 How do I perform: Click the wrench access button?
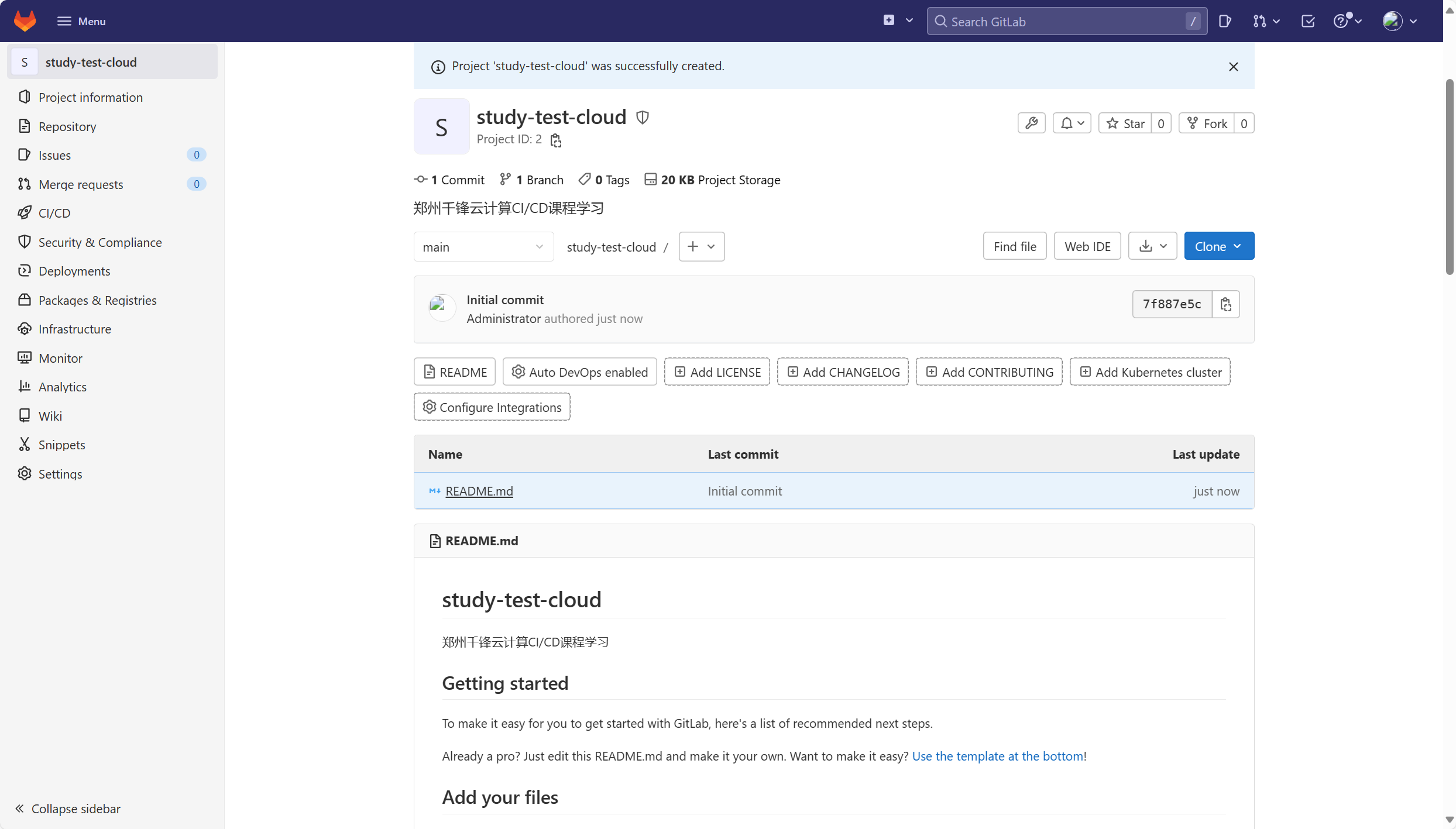[1031, 123]
